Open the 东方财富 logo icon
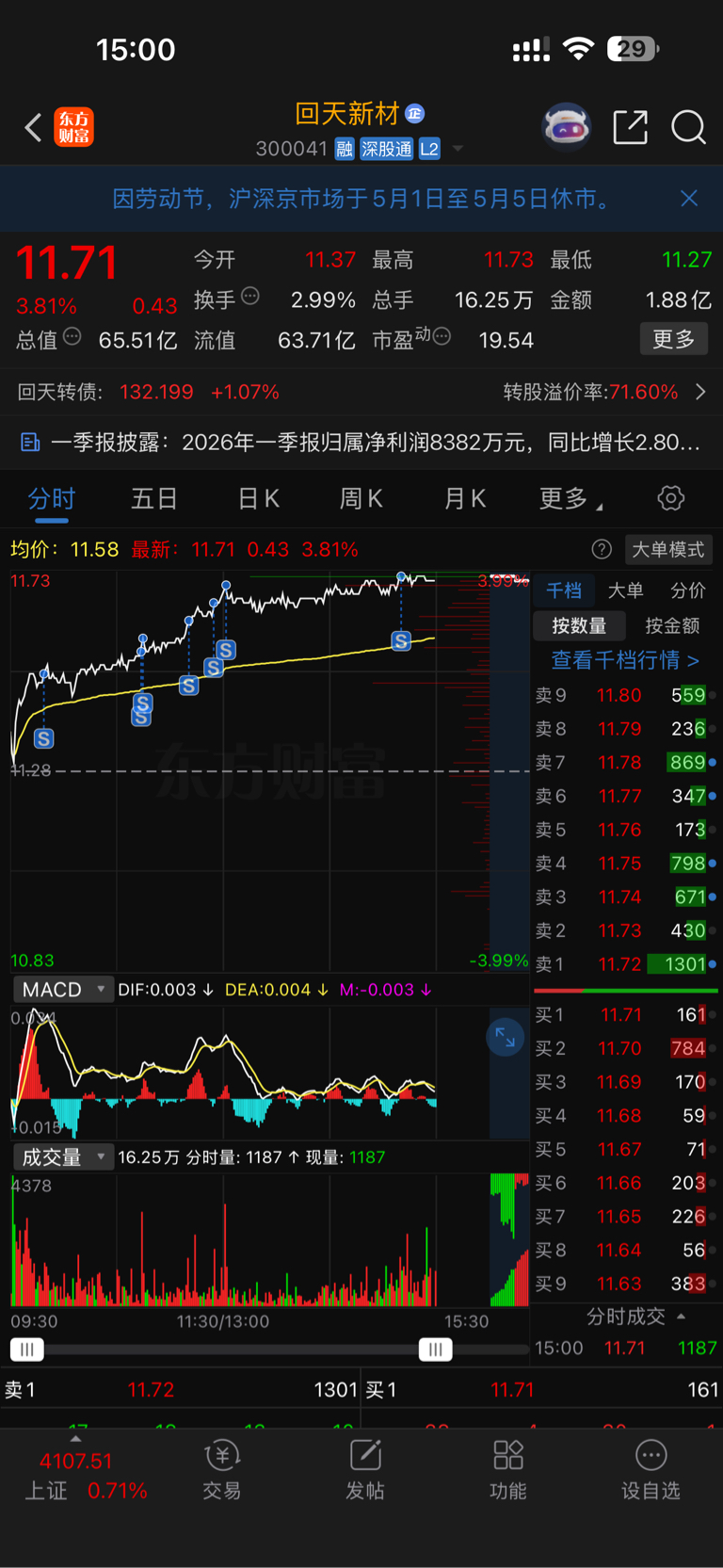 (74, 127)
